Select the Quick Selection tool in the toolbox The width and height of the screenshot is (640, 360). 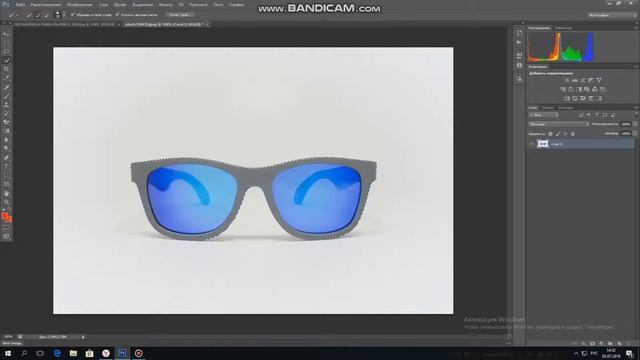coord(6,60)
